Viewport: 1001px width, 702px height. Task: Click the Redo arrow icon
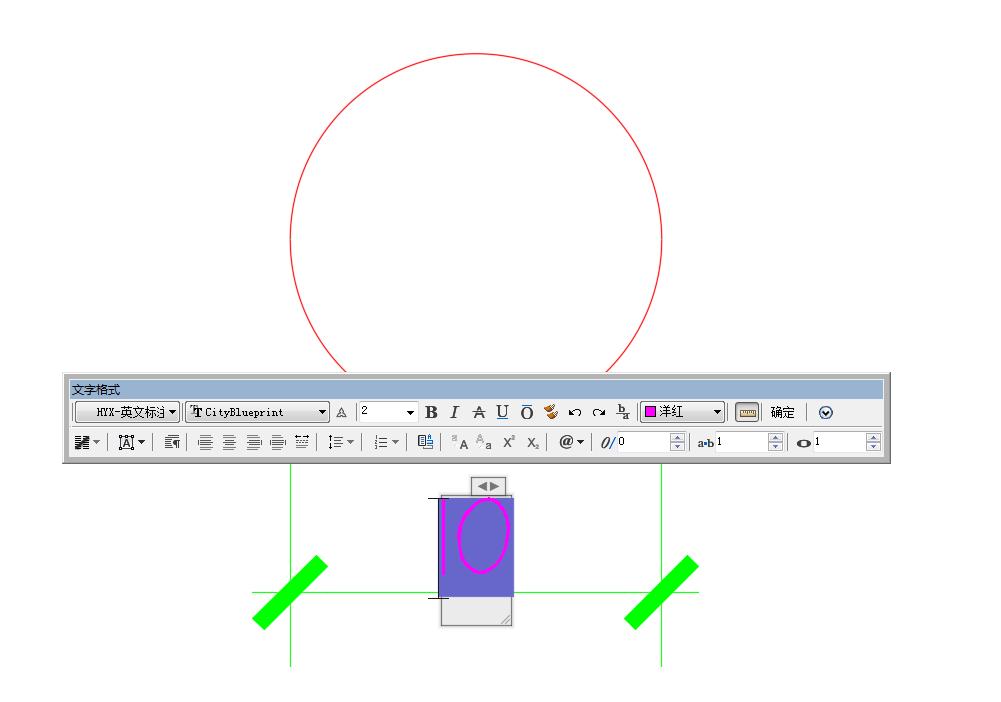click(599, 412)
